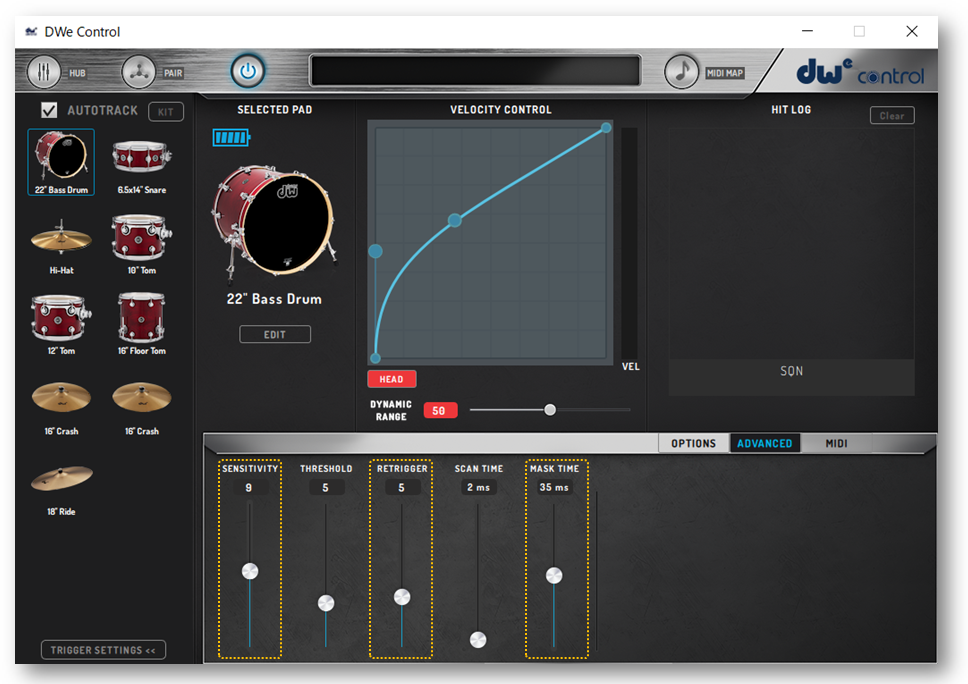The width and height of the screenshot is (968, 684).
Task: Click the Retrigger slider knob
Action: (x=402, y=597)
